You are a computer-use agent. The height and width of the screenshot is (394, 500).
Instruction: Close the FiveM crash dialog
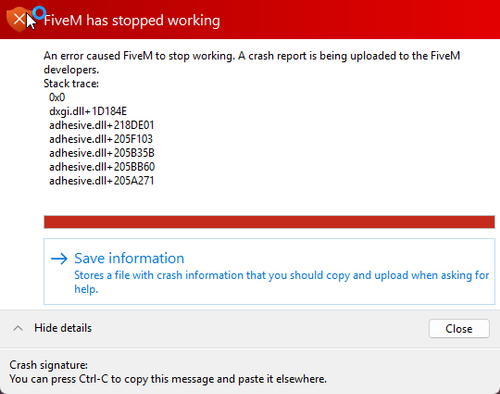click(x=459, y=329)
